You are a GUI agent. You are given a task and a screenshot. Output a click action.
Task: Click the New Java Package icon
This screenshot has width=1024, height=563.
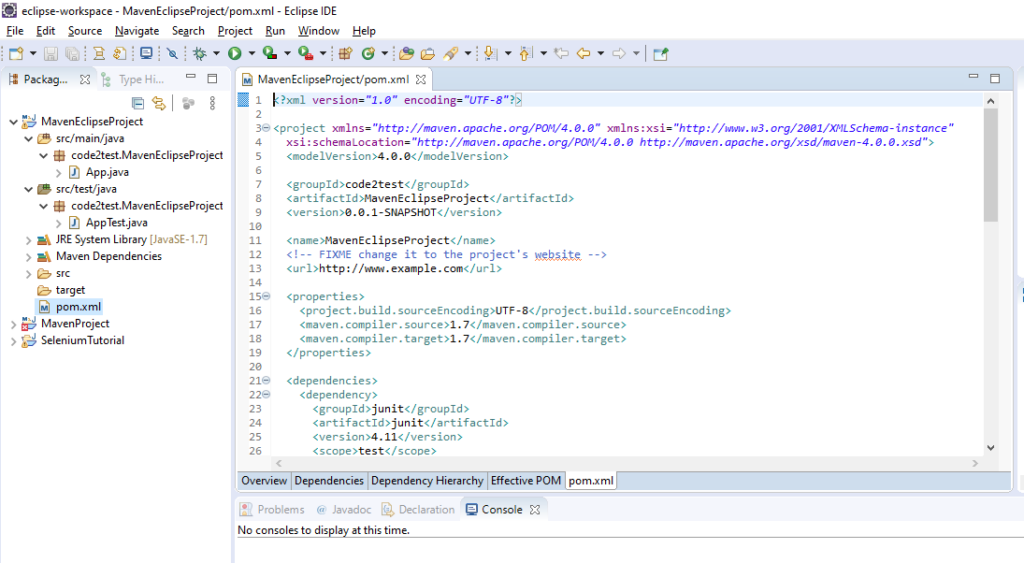pyautogui.click(x=345, y=54)
